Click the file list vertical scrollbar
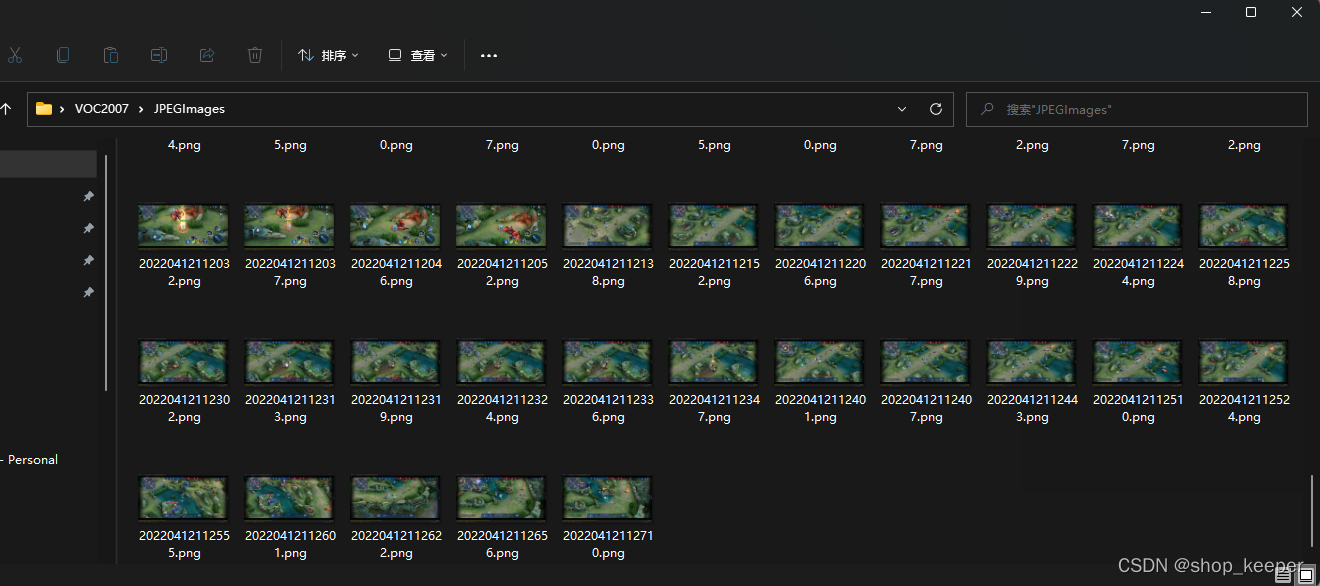The width and height of the screenshot is (1320, 586). click(x=1314, y=510)
